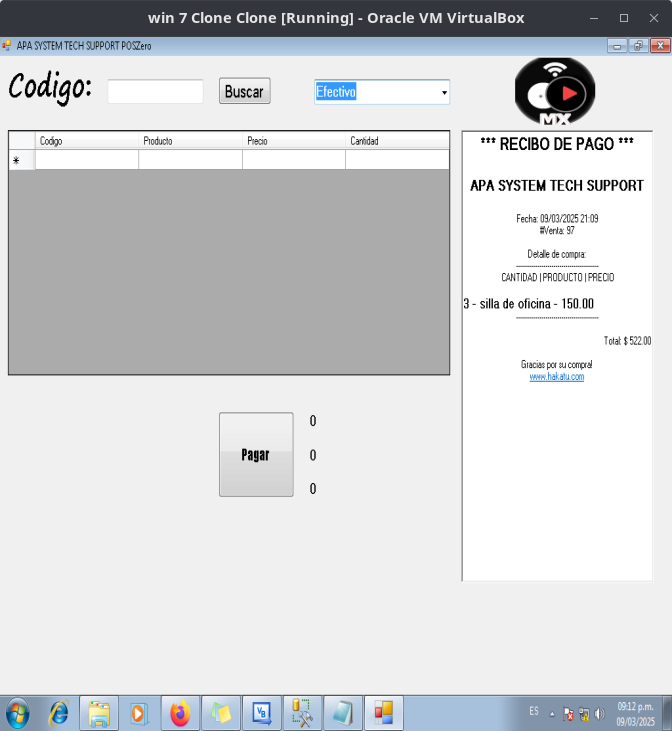
Task: Click the volume speaker tray icon
Action: pos(600,714)
